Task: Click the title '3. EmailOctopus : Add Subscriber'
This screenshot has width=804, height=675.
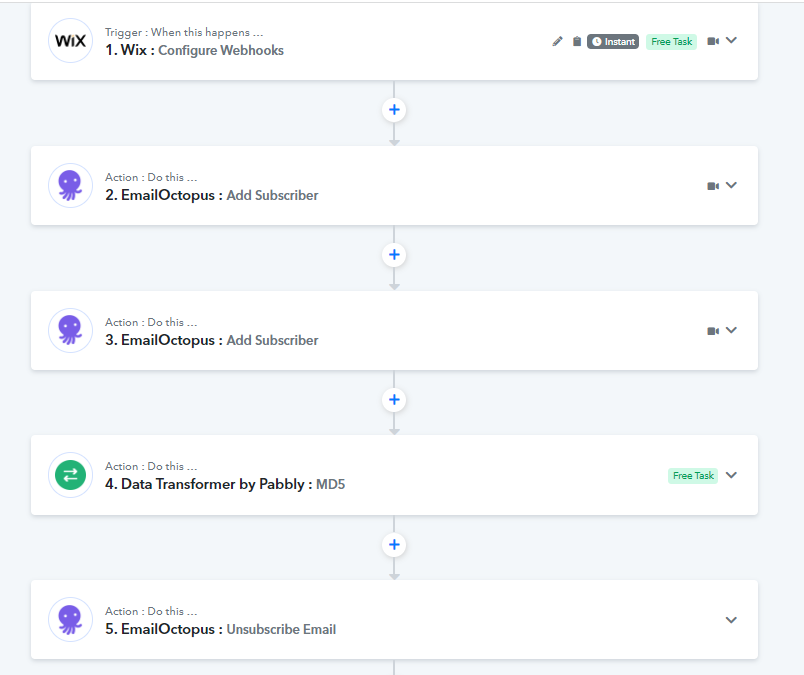Action: (212, 340)
